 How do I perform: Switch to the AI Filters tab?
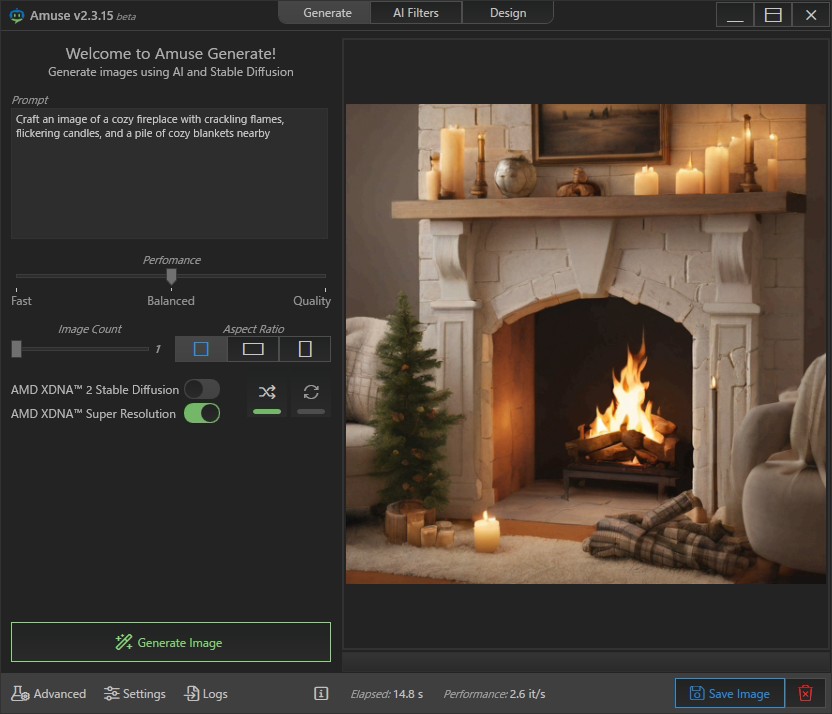point(417,13)
